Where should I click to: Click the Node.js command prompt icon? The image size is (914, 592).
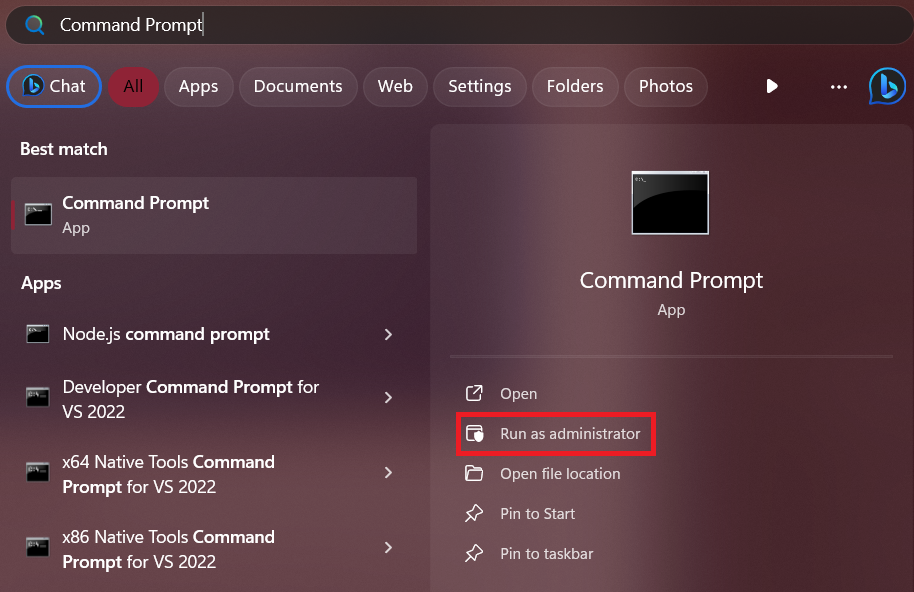(x=38, y=334)
